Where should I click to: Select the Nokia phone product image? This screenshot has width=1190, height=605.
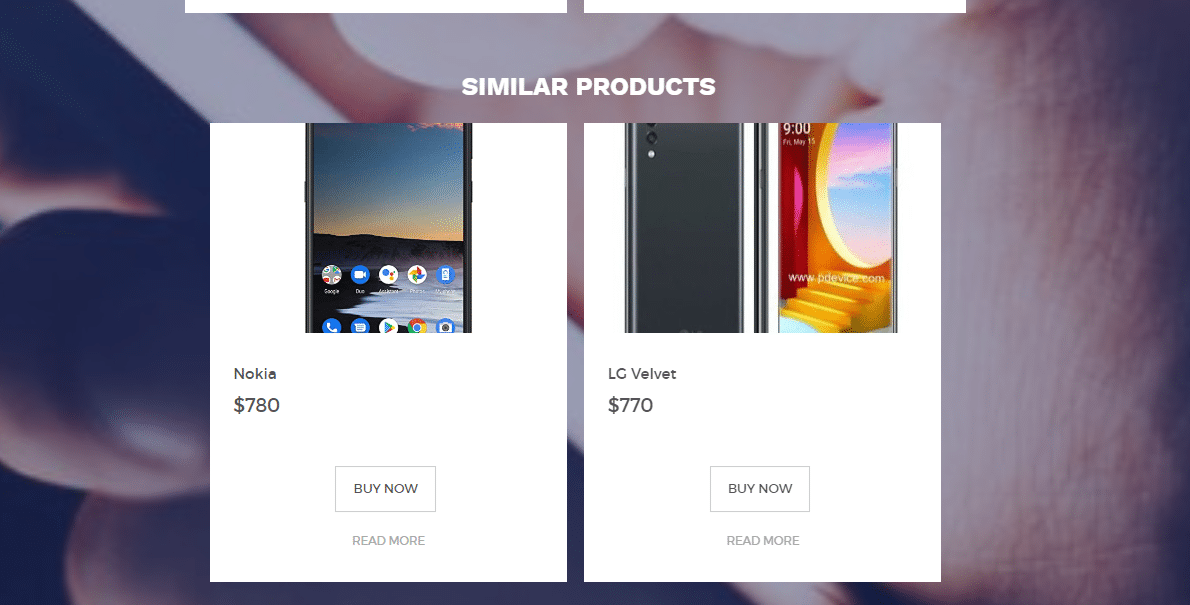(389, 228)
